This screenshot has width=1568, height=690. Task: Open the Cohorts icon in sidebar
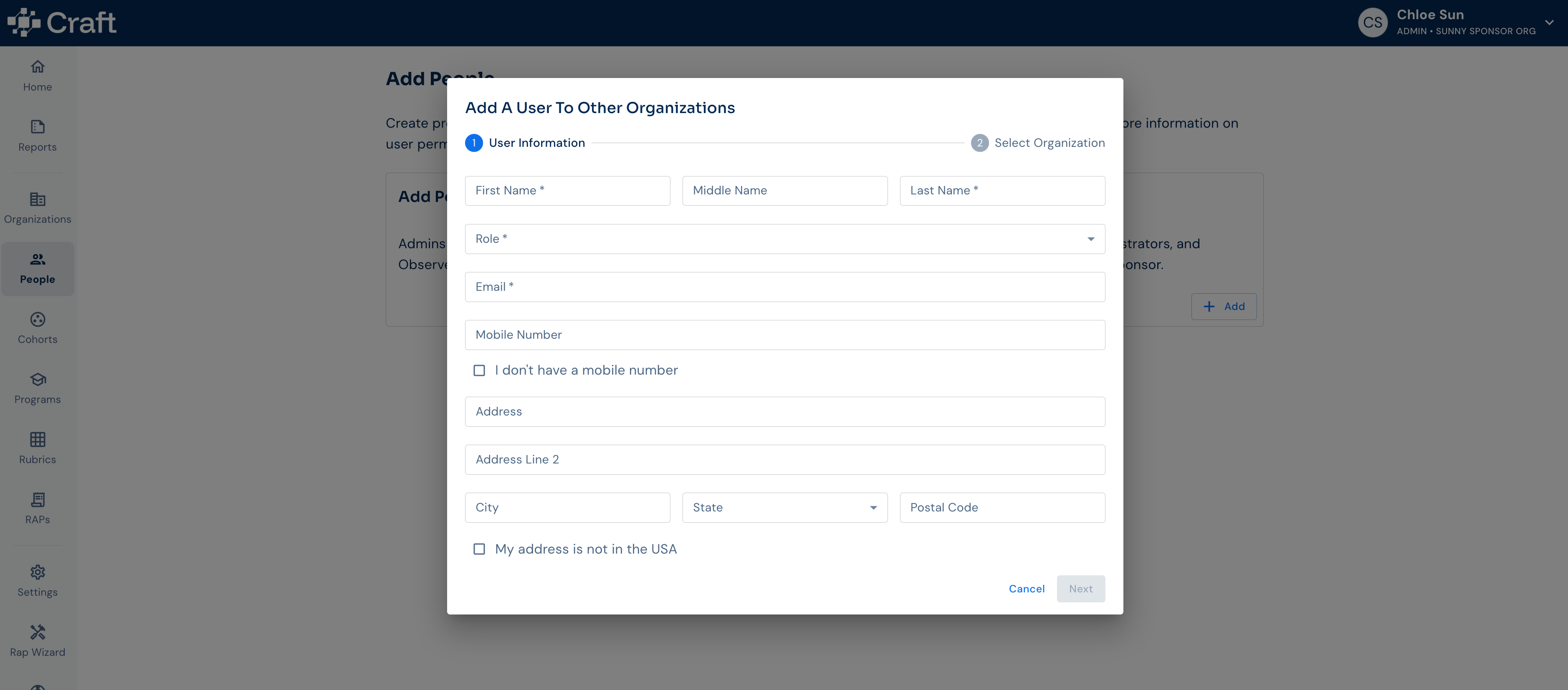tap(38, 320)
